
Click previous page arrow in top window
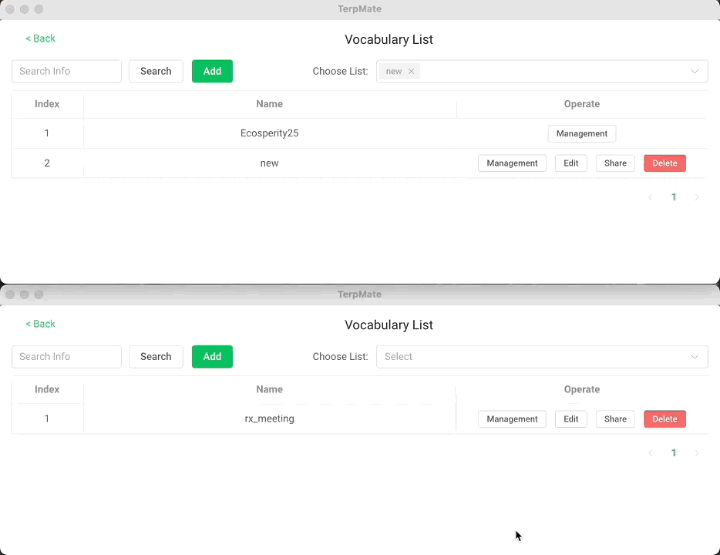(650, 197)
